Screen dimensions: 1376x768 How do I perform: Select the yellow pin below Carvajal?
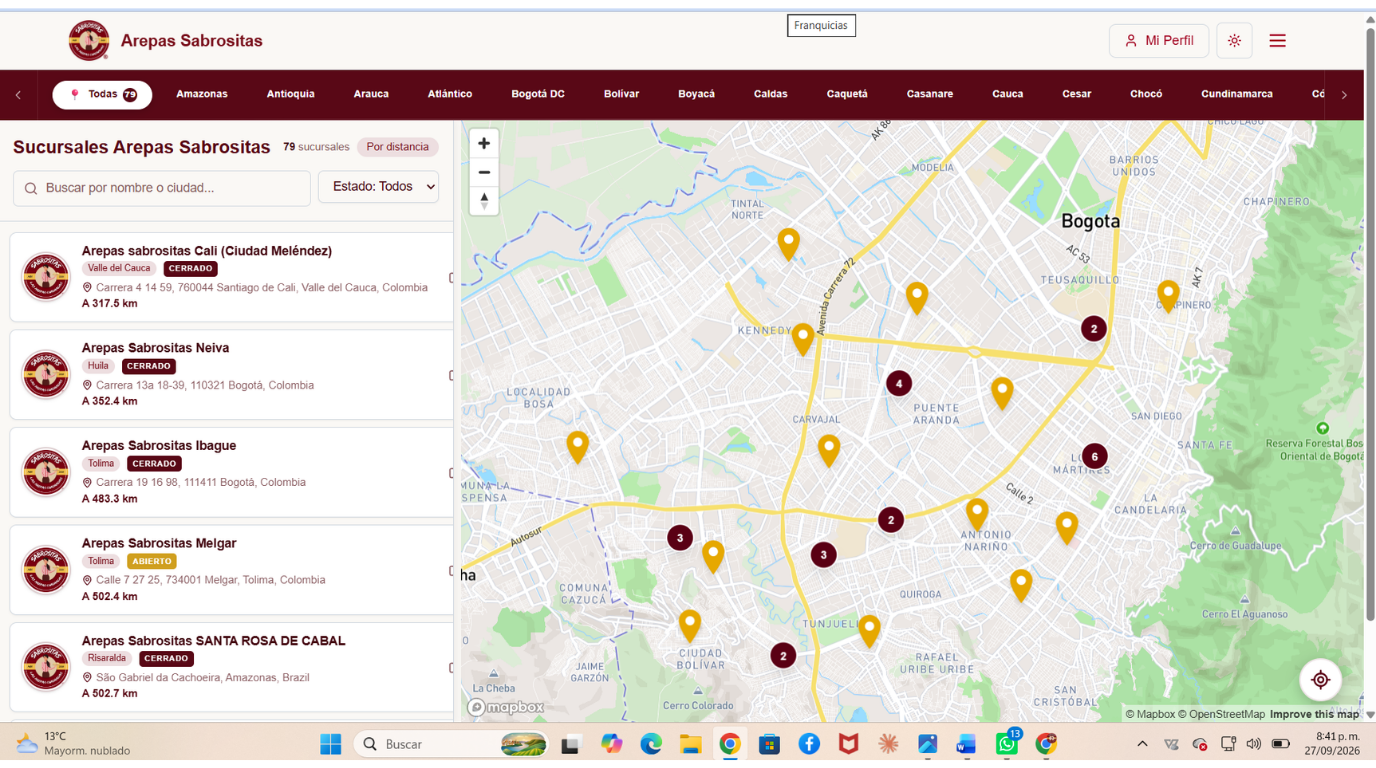[829, 450]
